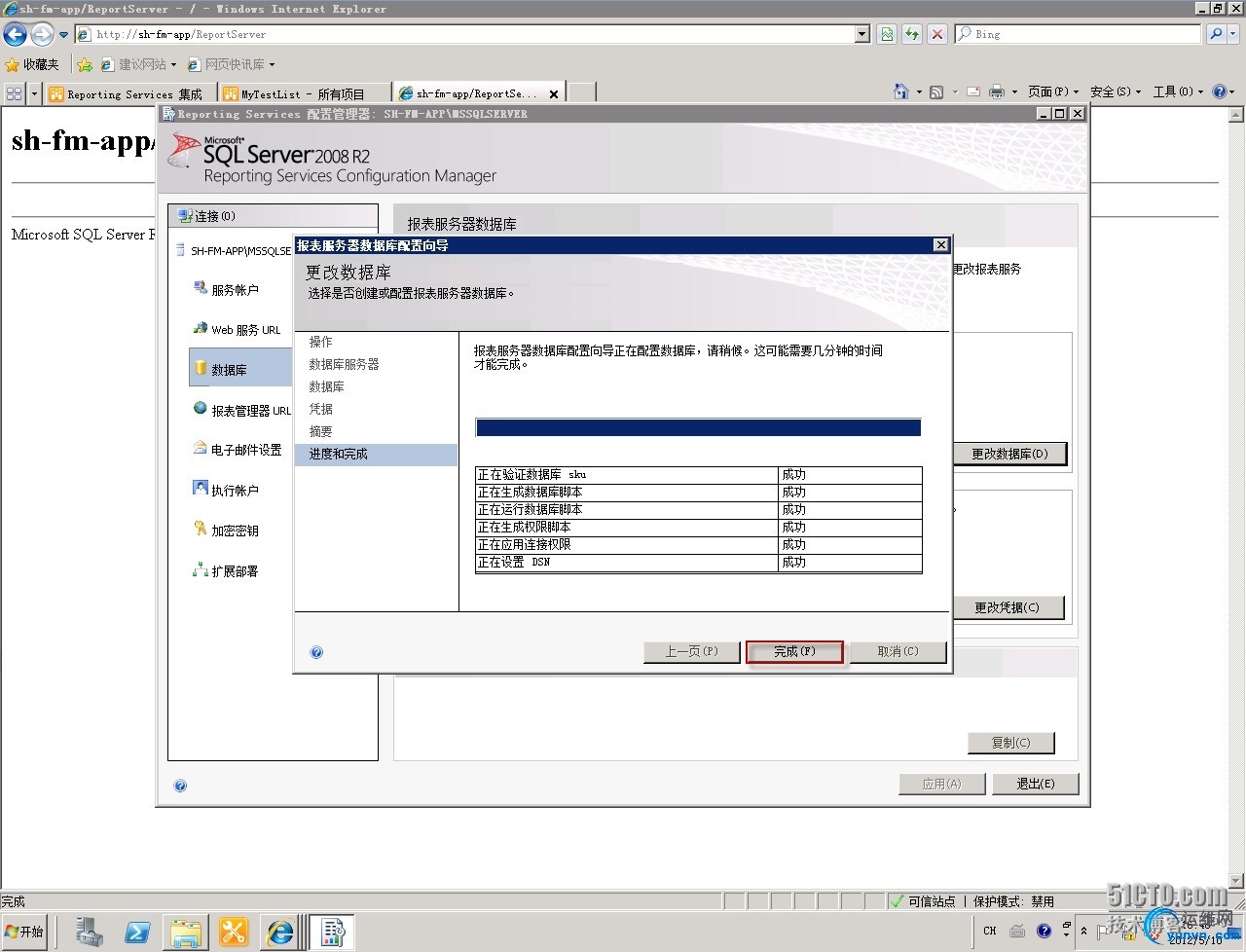Click the 退出(E) button
The image size is (1246, 952).
1035,784
